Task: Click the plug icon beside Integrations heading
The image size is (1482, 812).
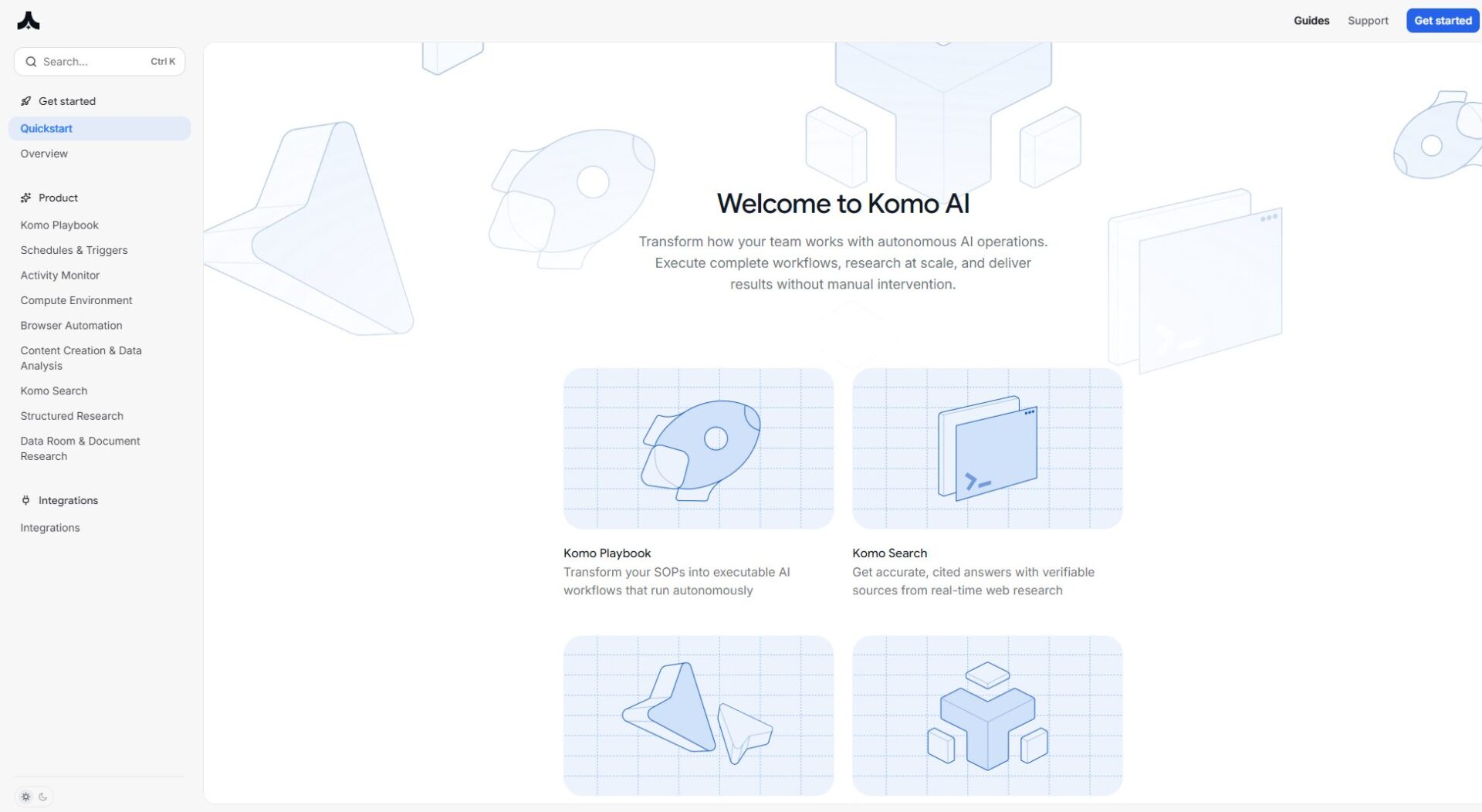Action: tap(26, 500)
